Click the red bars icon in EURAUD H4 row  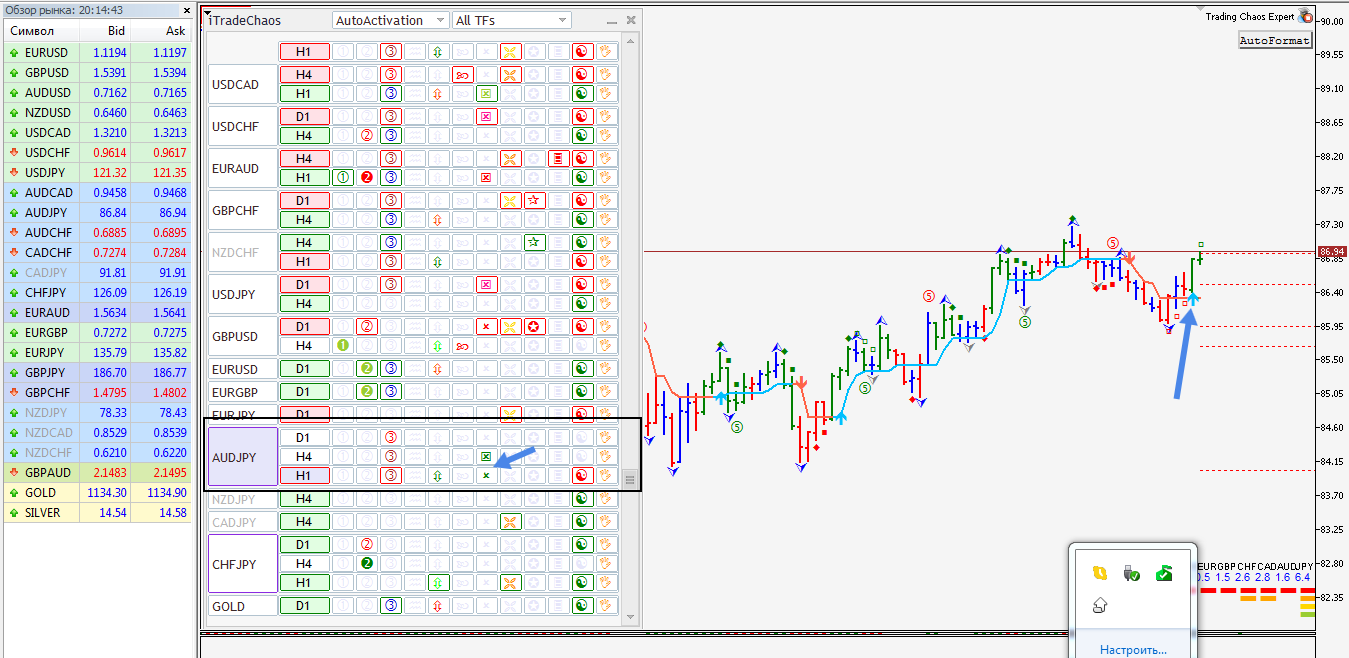click(558, 159)
